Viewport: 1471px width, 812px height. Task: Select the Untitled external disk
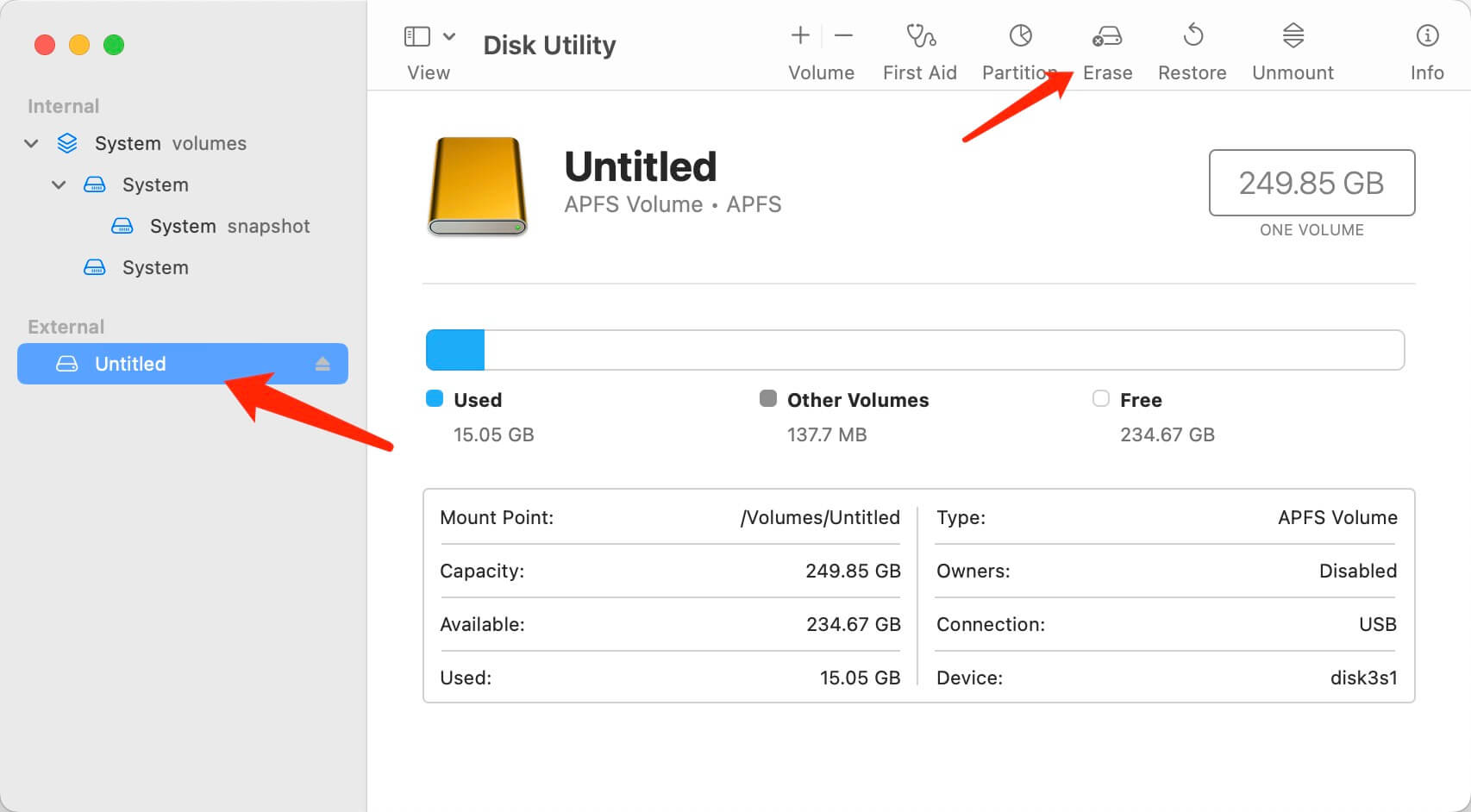183,364
